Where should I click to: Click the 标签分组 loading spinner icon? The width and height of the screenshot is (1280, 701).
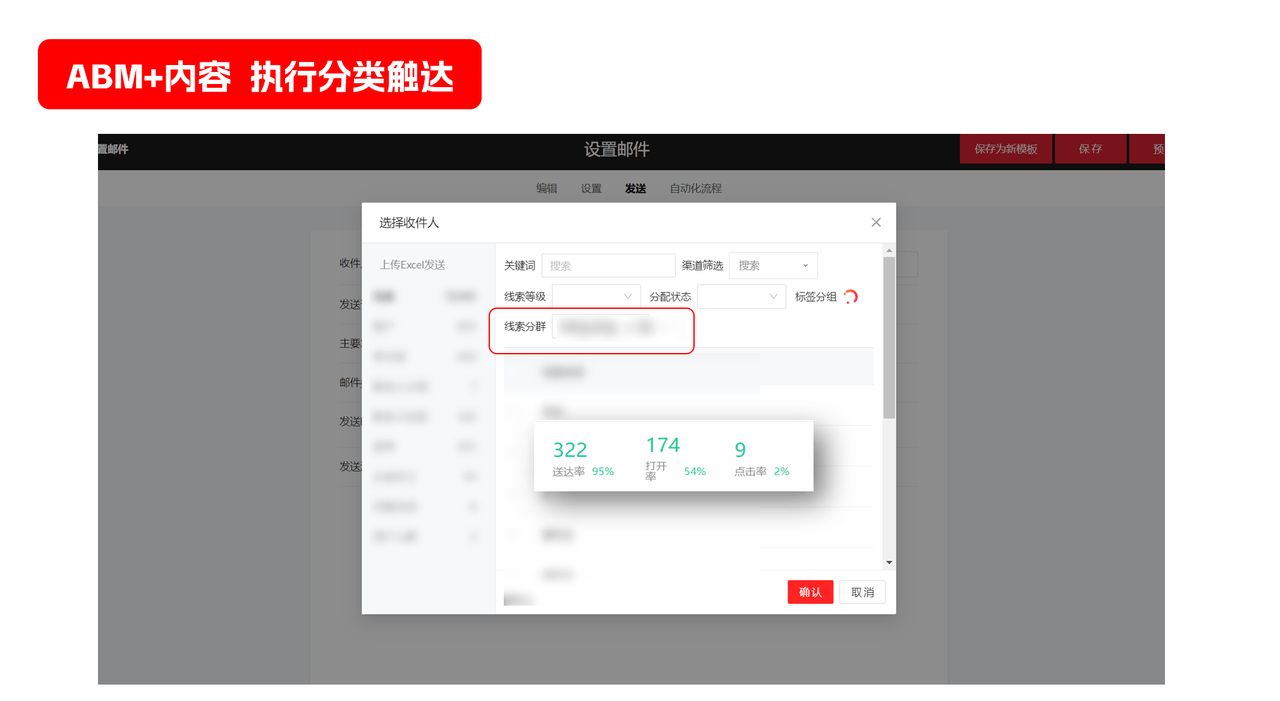850,297
